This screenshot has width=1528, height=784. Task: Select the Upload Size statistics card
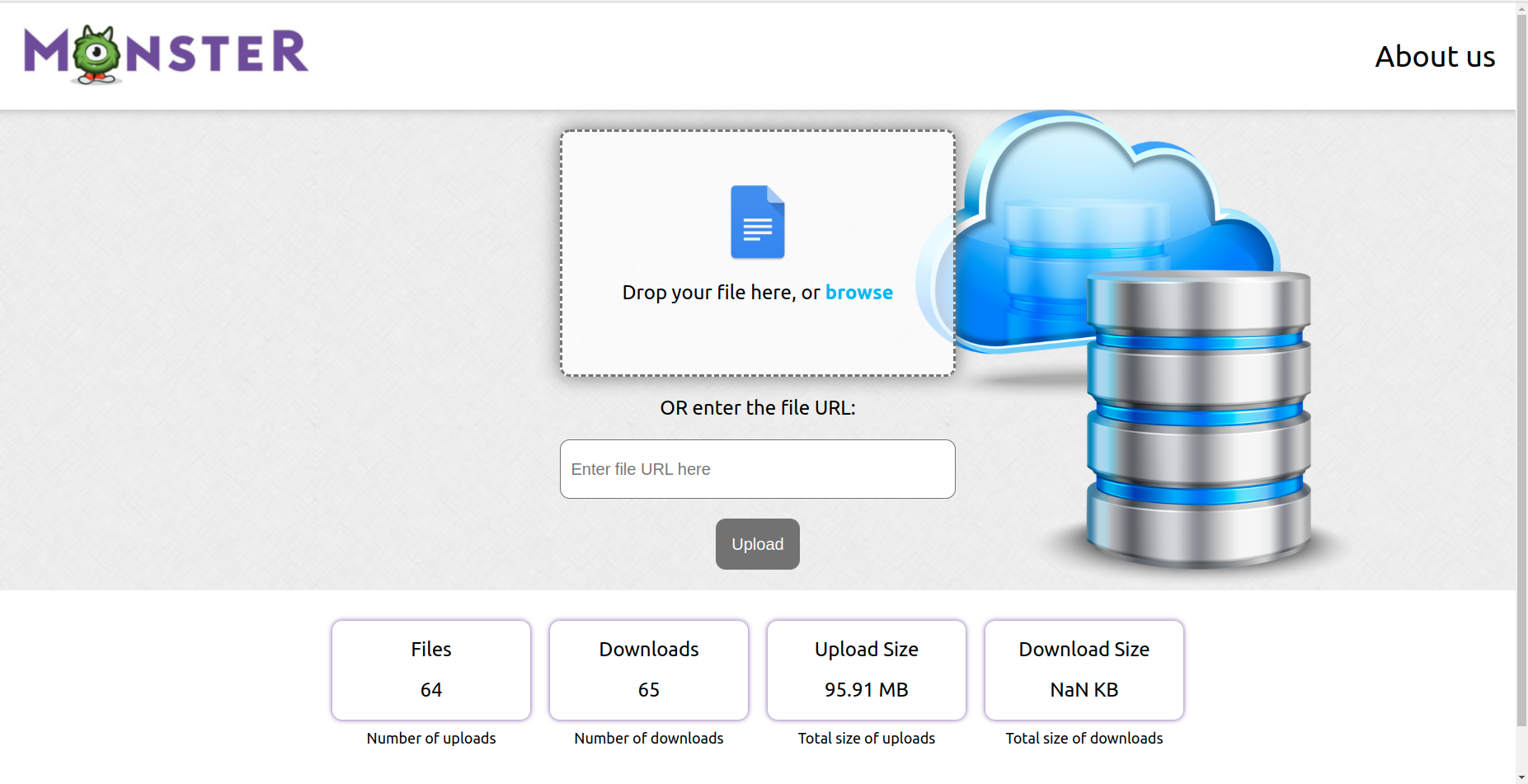coord(867,670)
